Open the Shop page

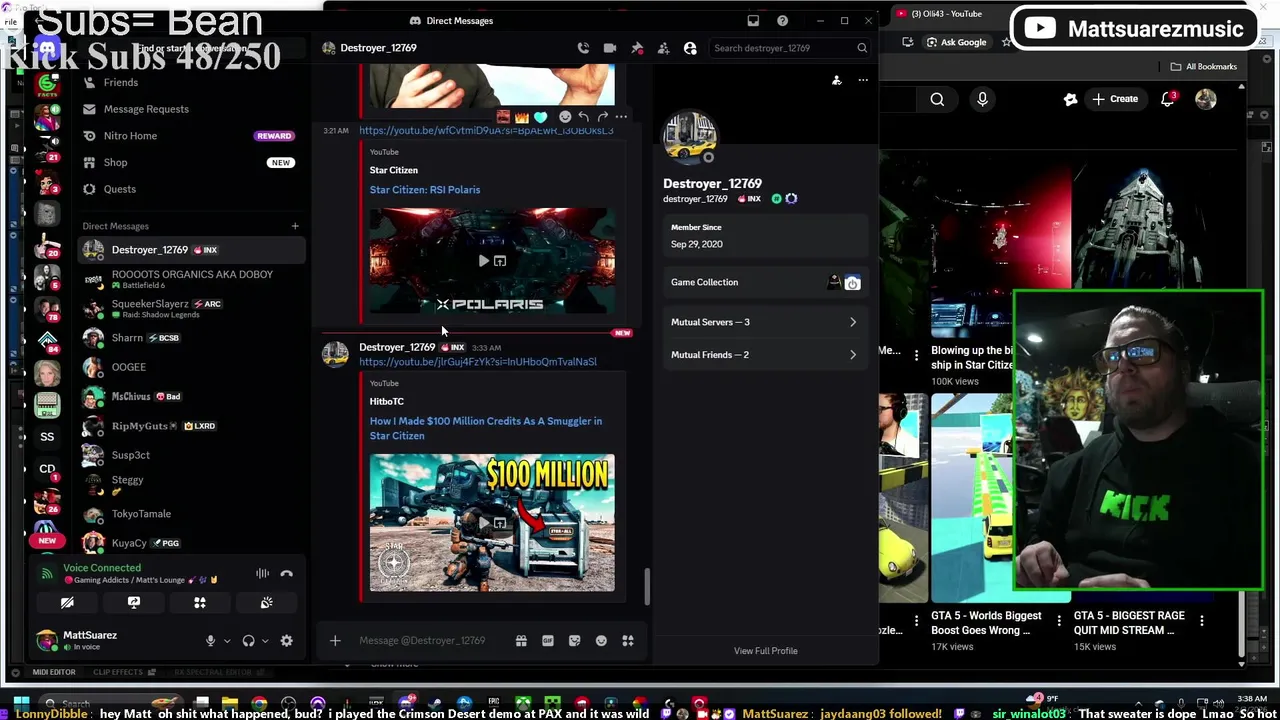(190, 162)
